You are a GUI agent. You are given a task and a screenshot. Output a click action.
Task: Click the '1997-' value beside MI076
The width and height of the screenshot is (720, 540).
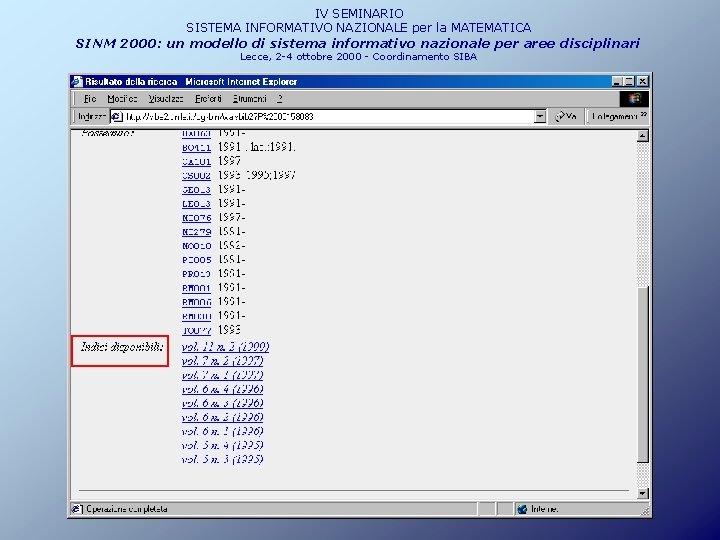(232, 217)
